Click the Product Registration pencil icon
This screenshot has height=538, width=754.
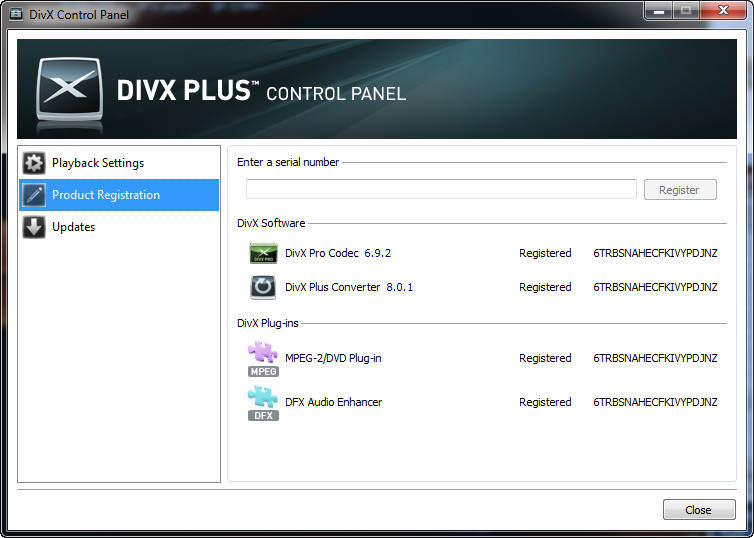pos(34,195)
